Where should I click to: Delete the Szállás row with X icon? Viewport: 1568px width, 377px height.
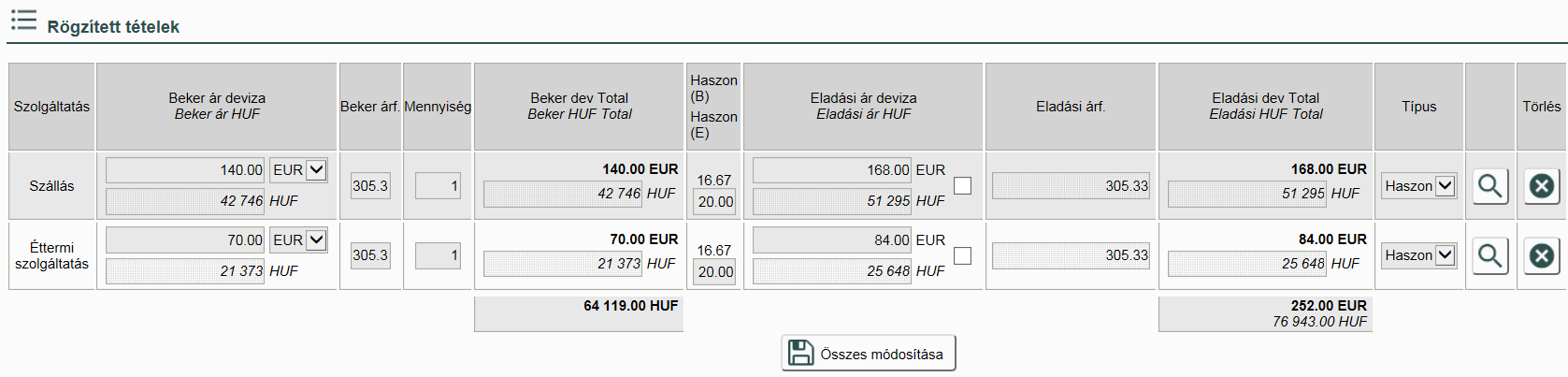[1542, 186]
